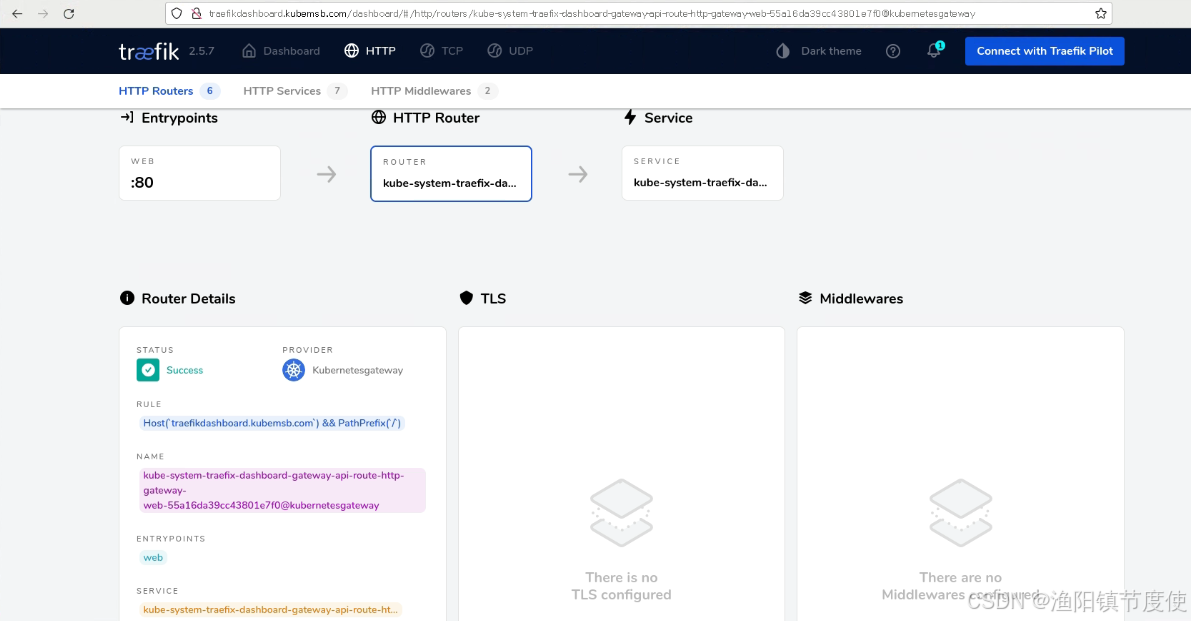Open the SERVICE kube-system-traefix card
The width and height of the screenshot is (1191, 621).
[x=703, y=173]
